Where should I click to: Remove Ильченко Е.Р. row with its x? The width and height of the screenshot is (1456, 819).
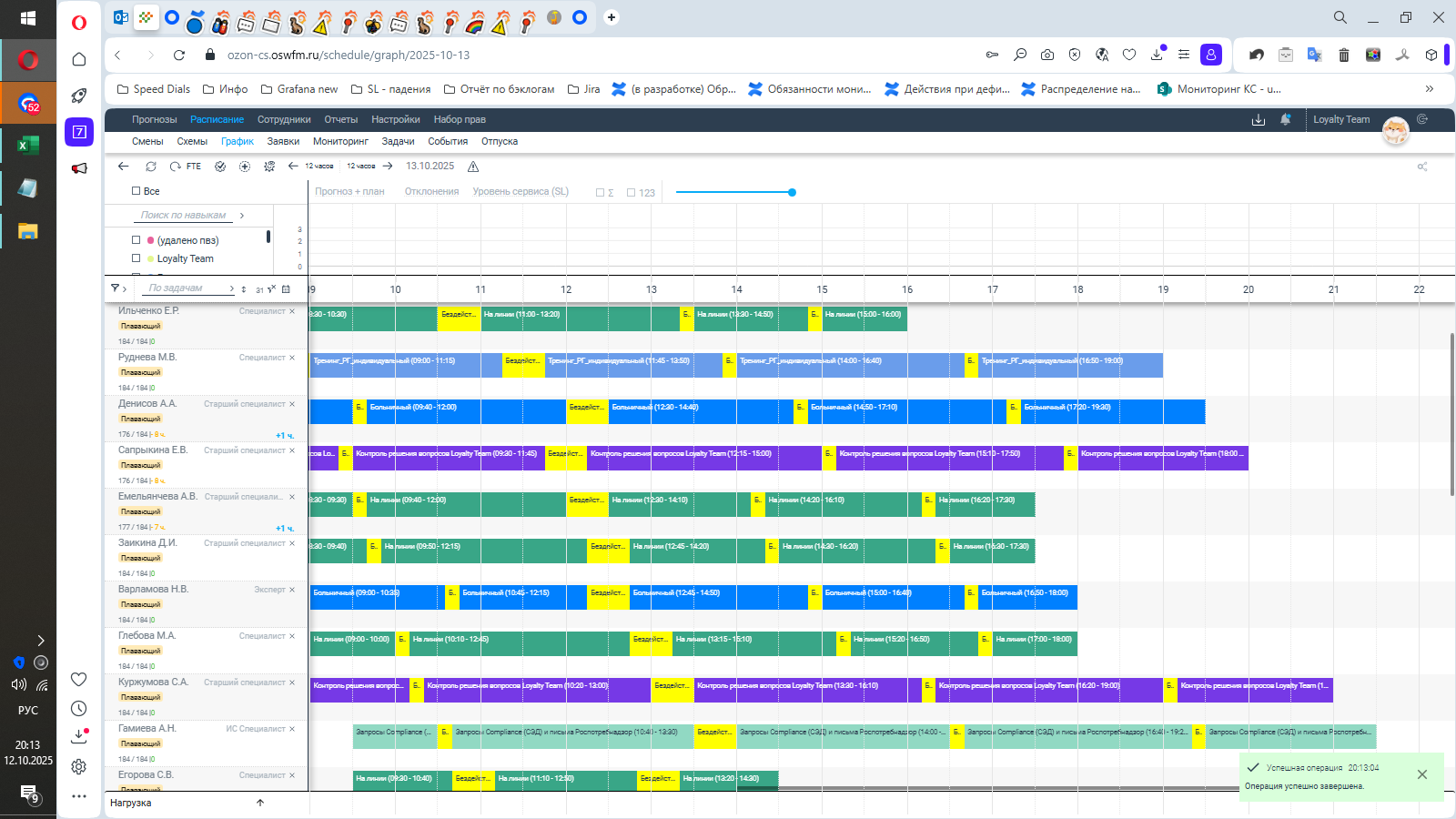click(292, 311)
